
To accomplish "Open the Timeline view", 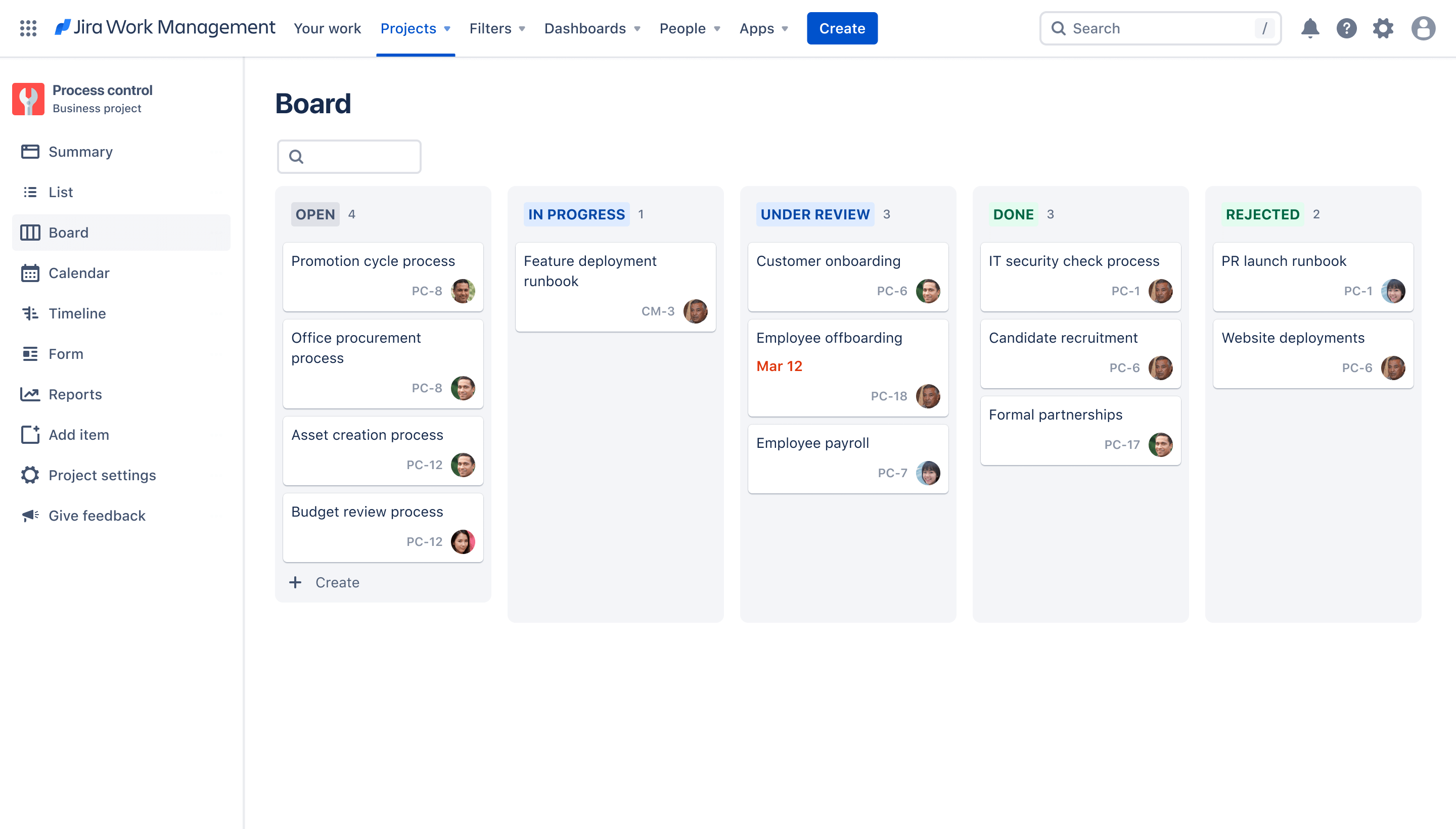I will pyautogui.click(x=77, y=313).
